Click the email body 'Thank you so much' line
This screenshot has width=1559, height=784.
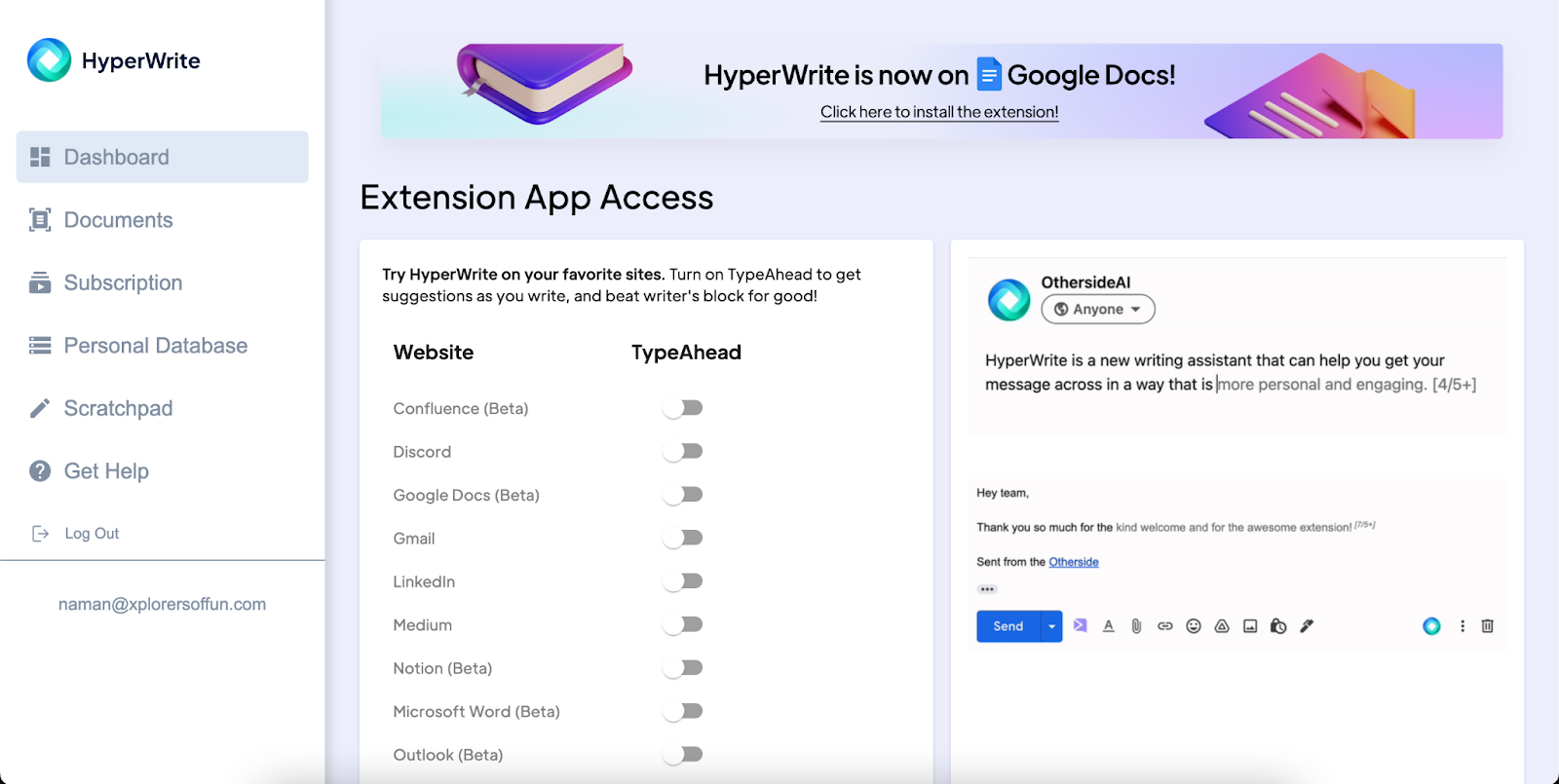click(x=1175, y=527)
